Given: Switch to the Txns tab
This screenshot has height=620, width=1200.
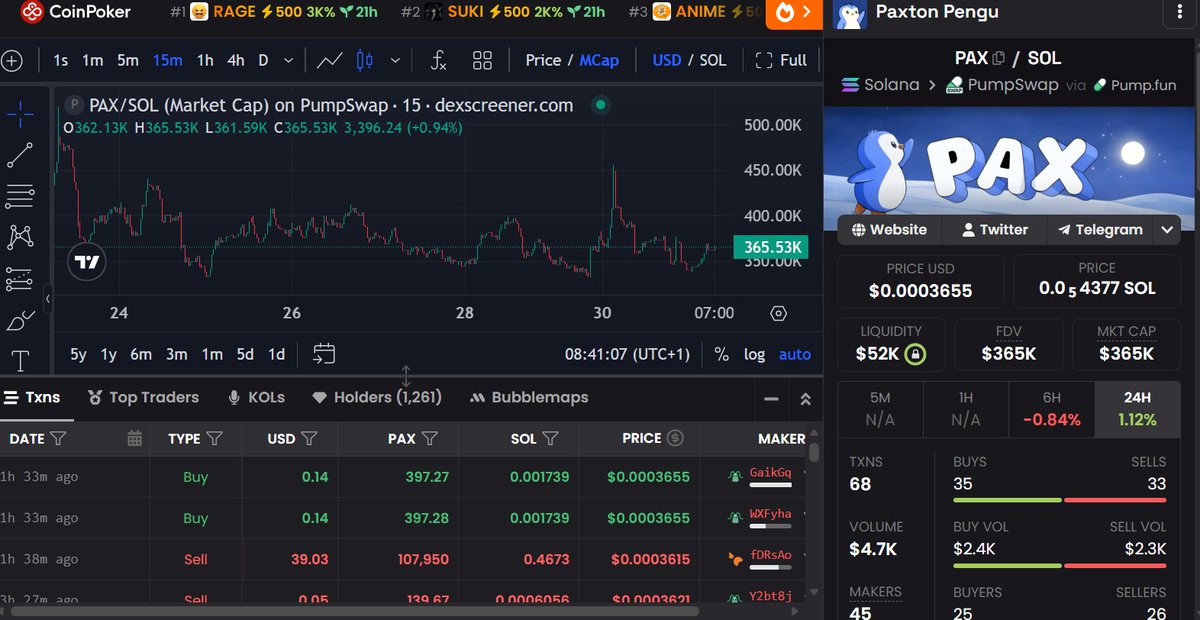Looking at the screenshot, I should [x=33, y=397].
